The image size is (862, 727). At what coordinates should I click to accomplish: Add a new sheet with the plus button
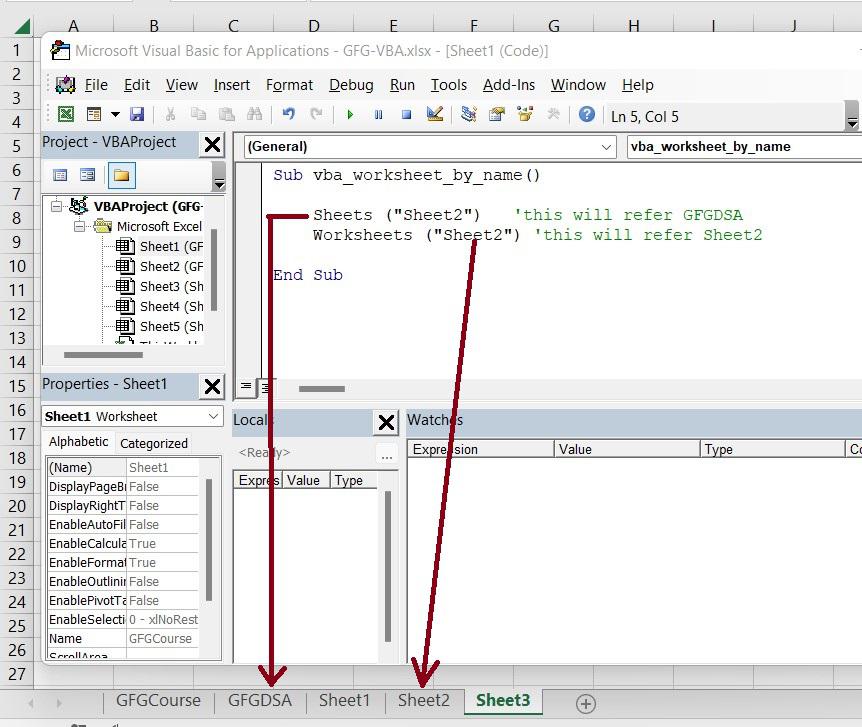pyautogui.click(x=586, y=703)
